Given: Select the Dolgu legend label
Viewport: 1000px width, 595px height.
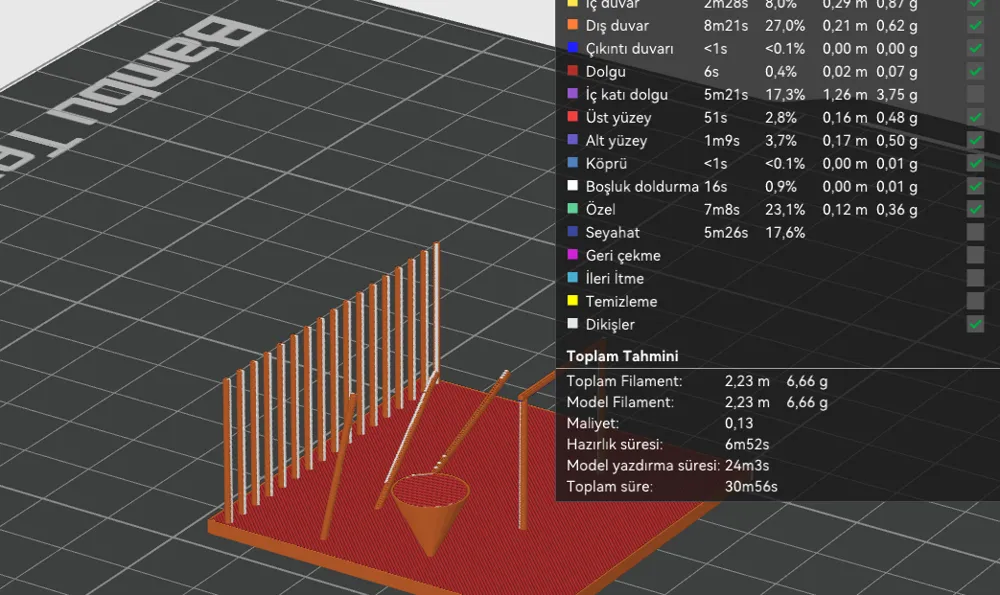Looking at the screenshot, I should (605, 72).
